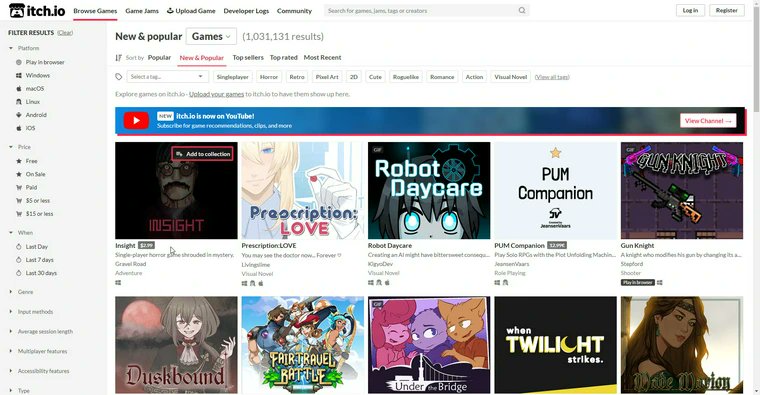
Task: Select the New & Popular sort tab
Action: [202, 58]
